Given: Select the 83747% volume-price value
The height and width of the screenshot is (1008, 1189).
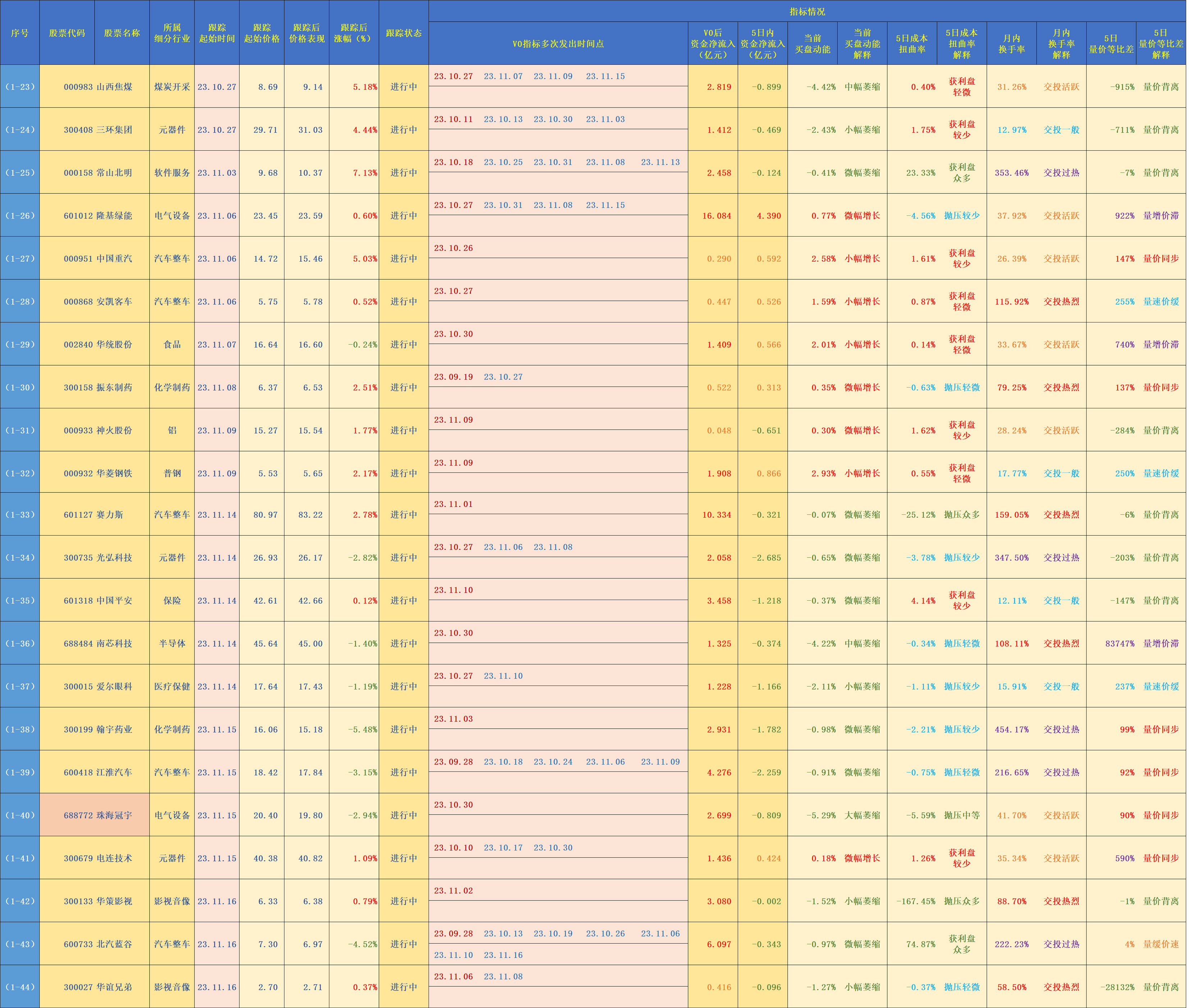Looking at the screenshot, I should click(1120, 643).
